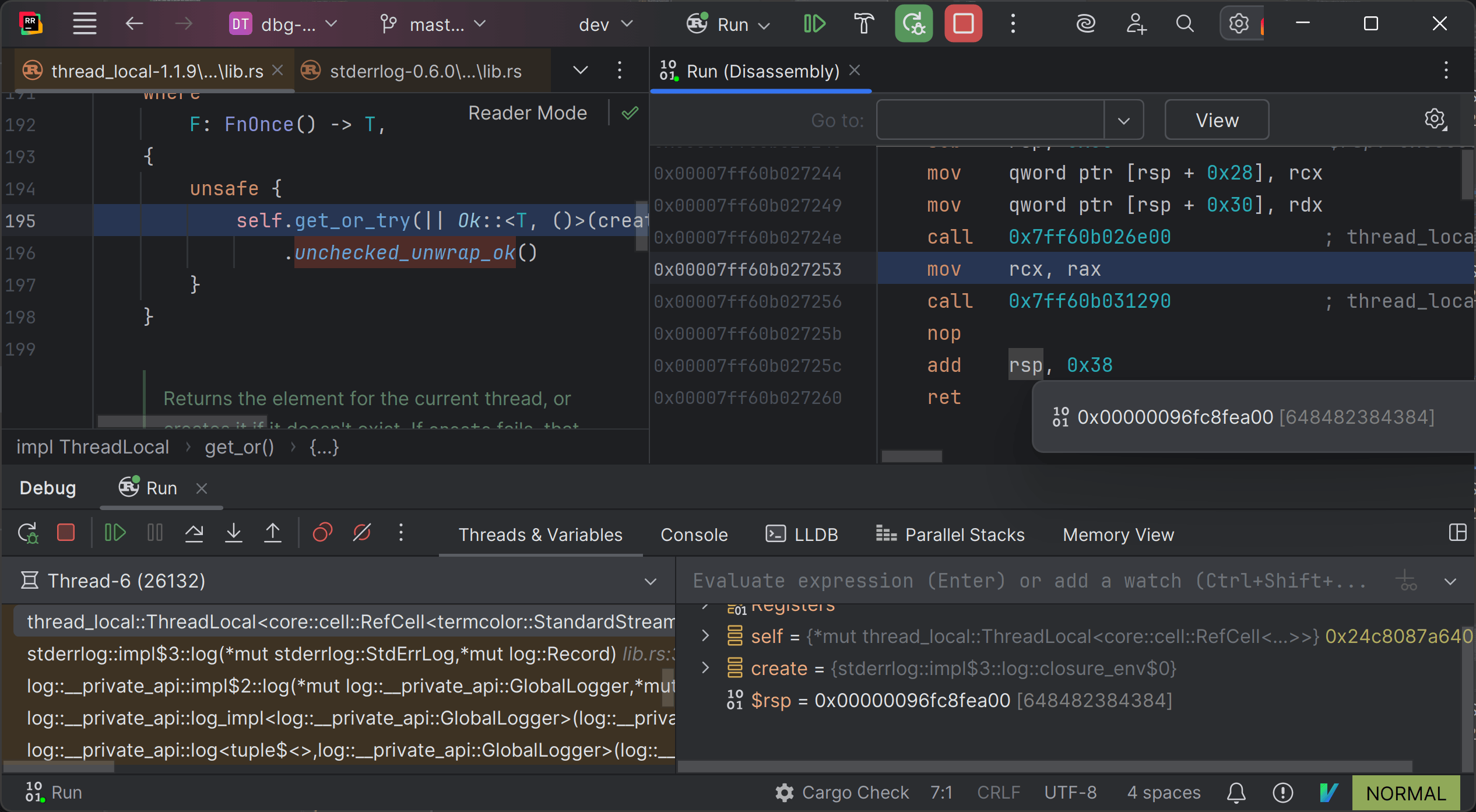Open the Go to address dropdown arrow
The height and width of the screenshot is (812, 1476).
1123,121
